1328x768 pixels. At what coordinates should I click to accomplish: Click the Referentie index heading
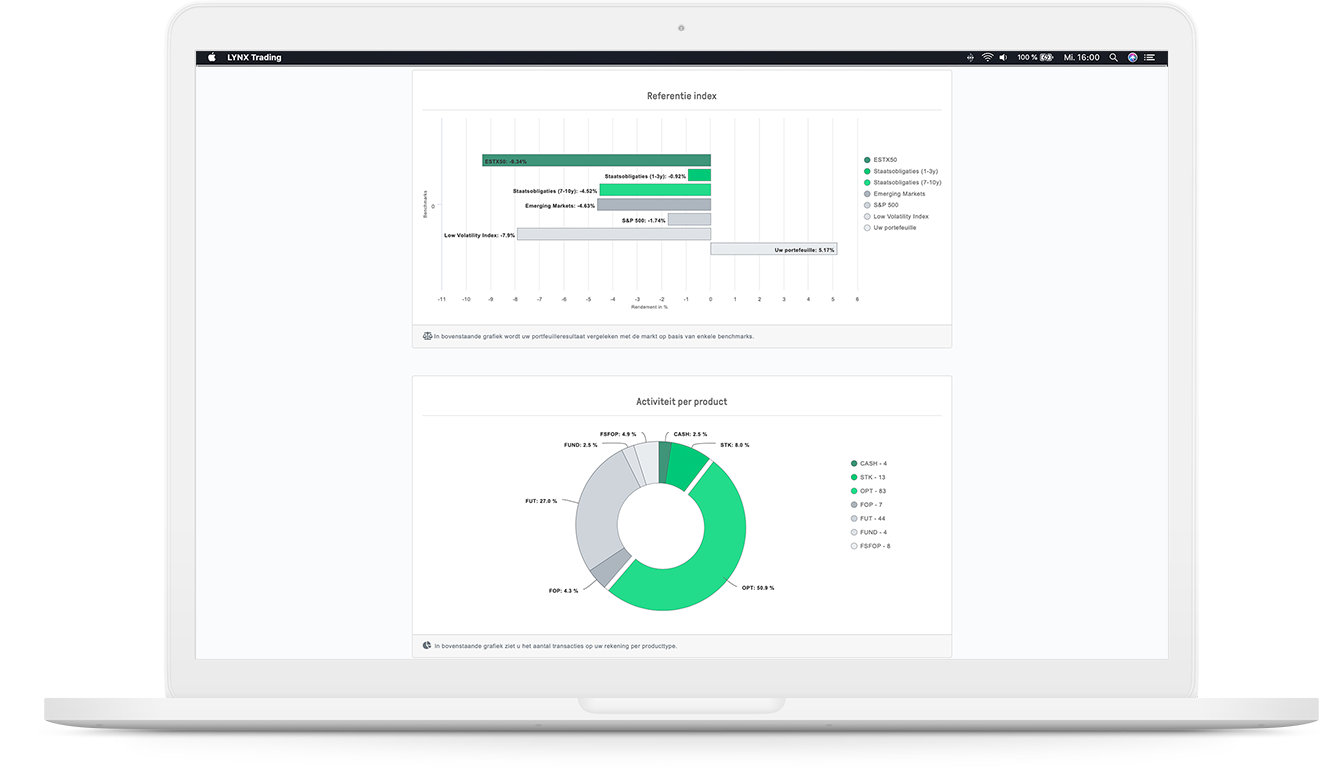682,96
